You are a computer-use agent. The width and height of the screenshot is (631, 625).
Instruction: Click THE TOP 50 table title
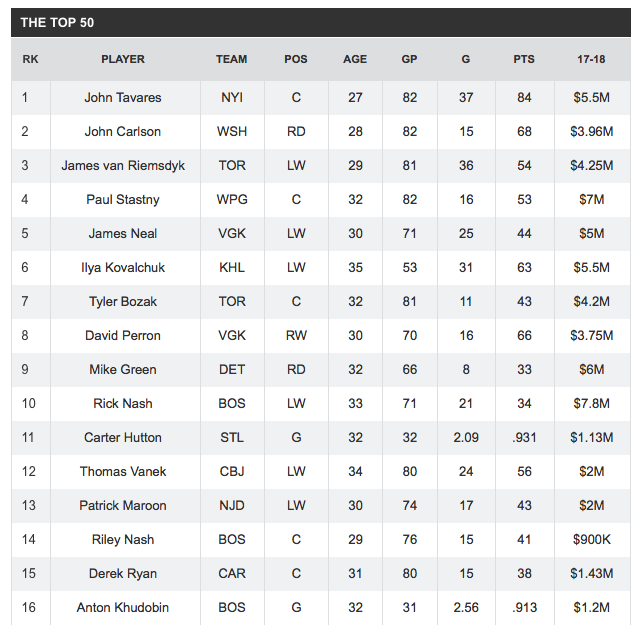pos(57,23)
